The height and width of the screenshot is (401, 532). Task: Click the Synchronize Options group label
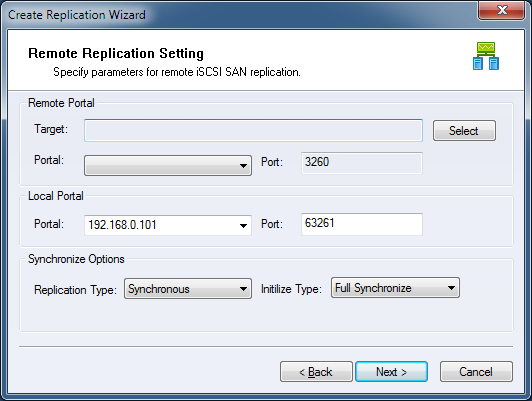(76, 259)
